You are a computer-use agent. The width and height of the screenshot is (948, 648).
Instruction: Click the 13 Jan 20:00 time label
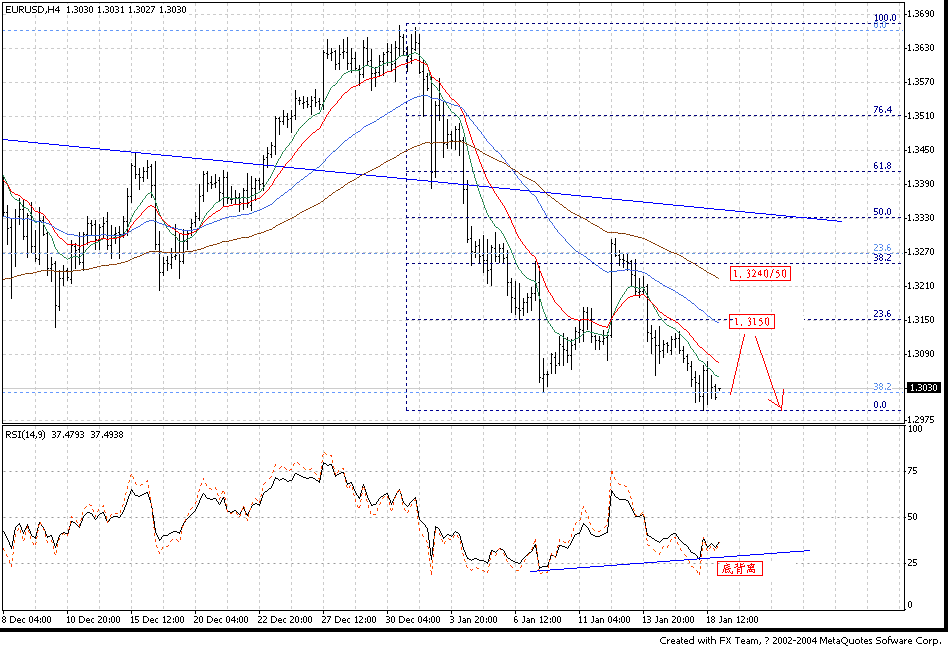coord(668,620)
